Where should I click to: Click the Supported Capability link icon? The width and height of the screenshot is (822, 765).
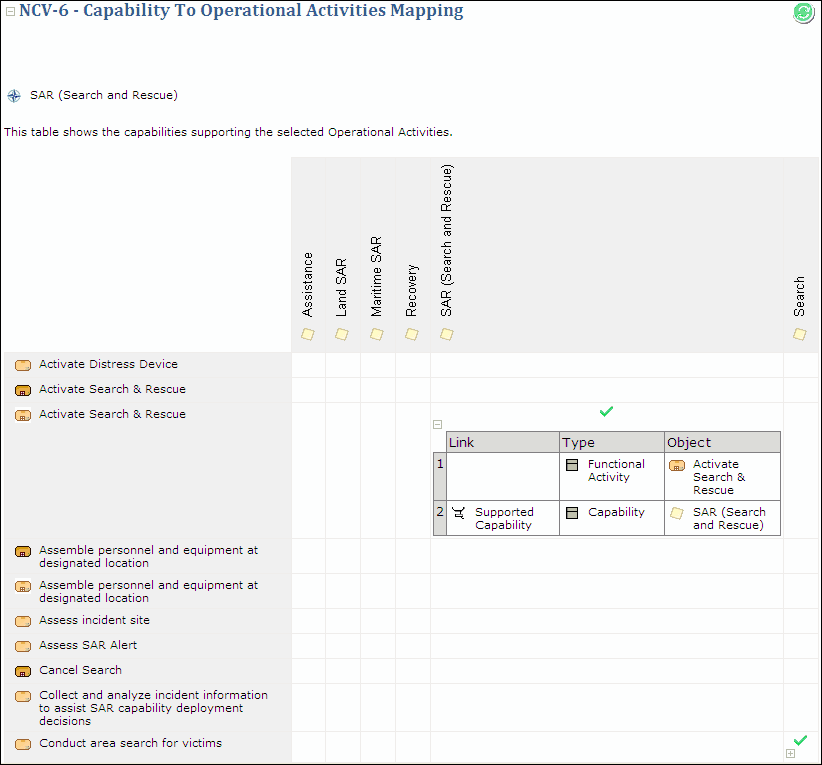459,513
